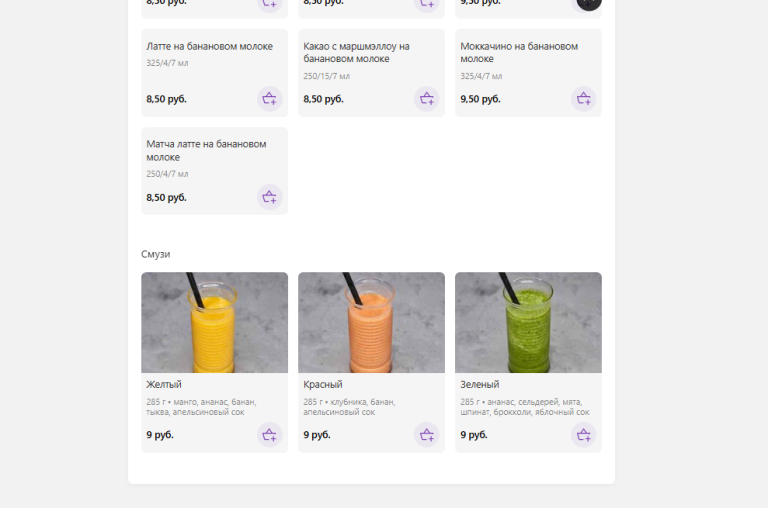Add Зеленый smoothie to cart
The width and height of the screenshot is (768, 508).
[583, 435]
